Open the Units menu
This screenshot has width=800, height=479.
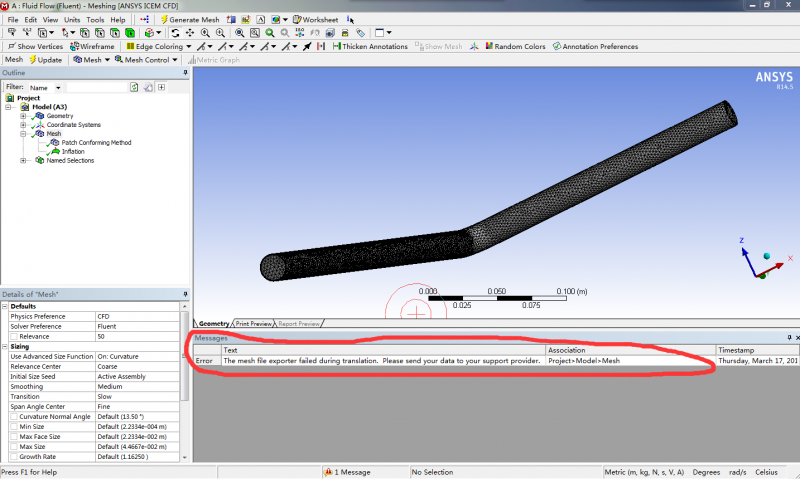point(72,20)
